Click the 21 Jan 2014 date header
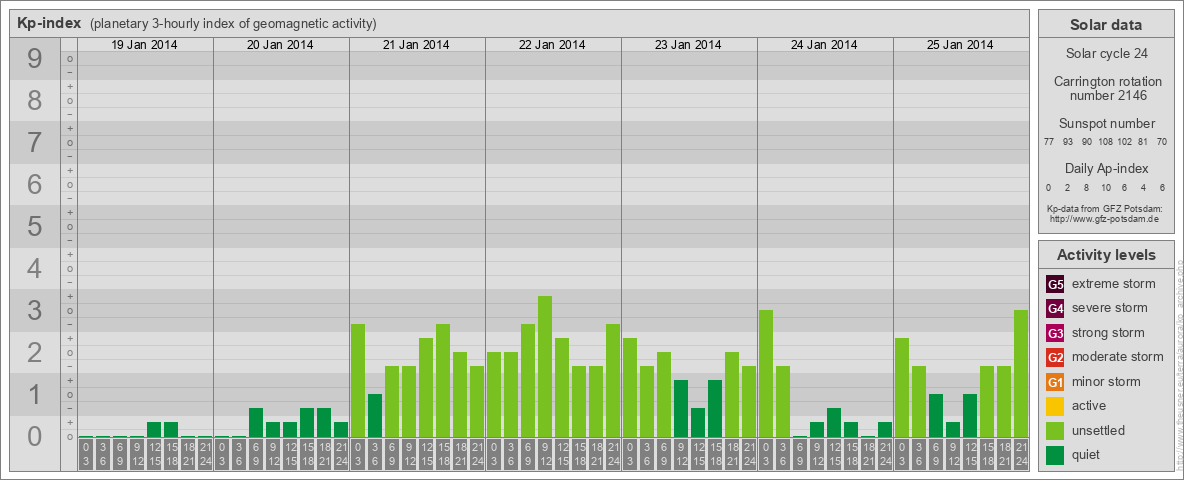1184x480 pixels. 416,45
